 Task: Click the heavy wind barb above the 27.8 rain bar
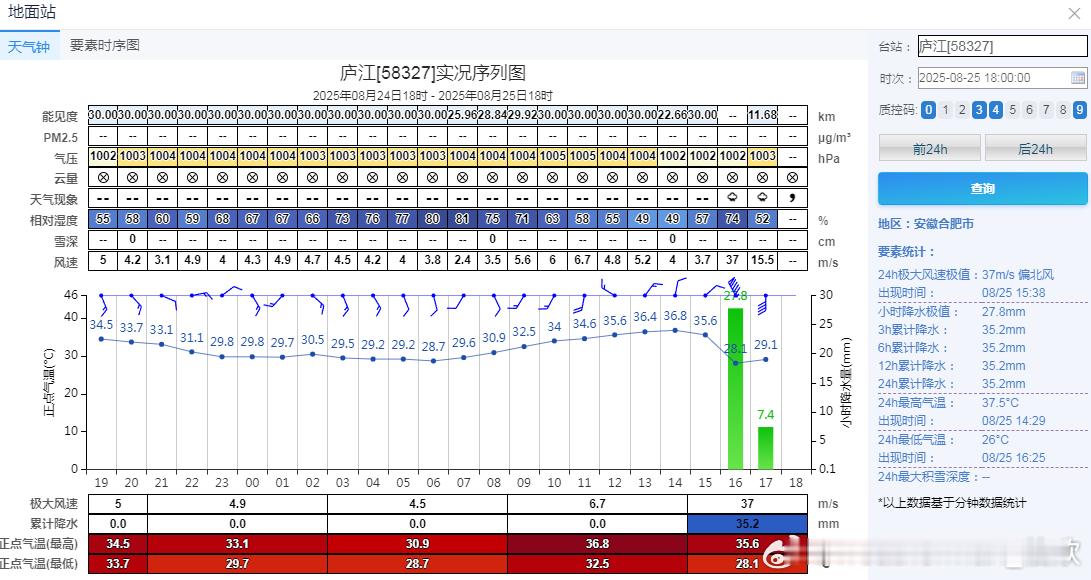(734, 285)
